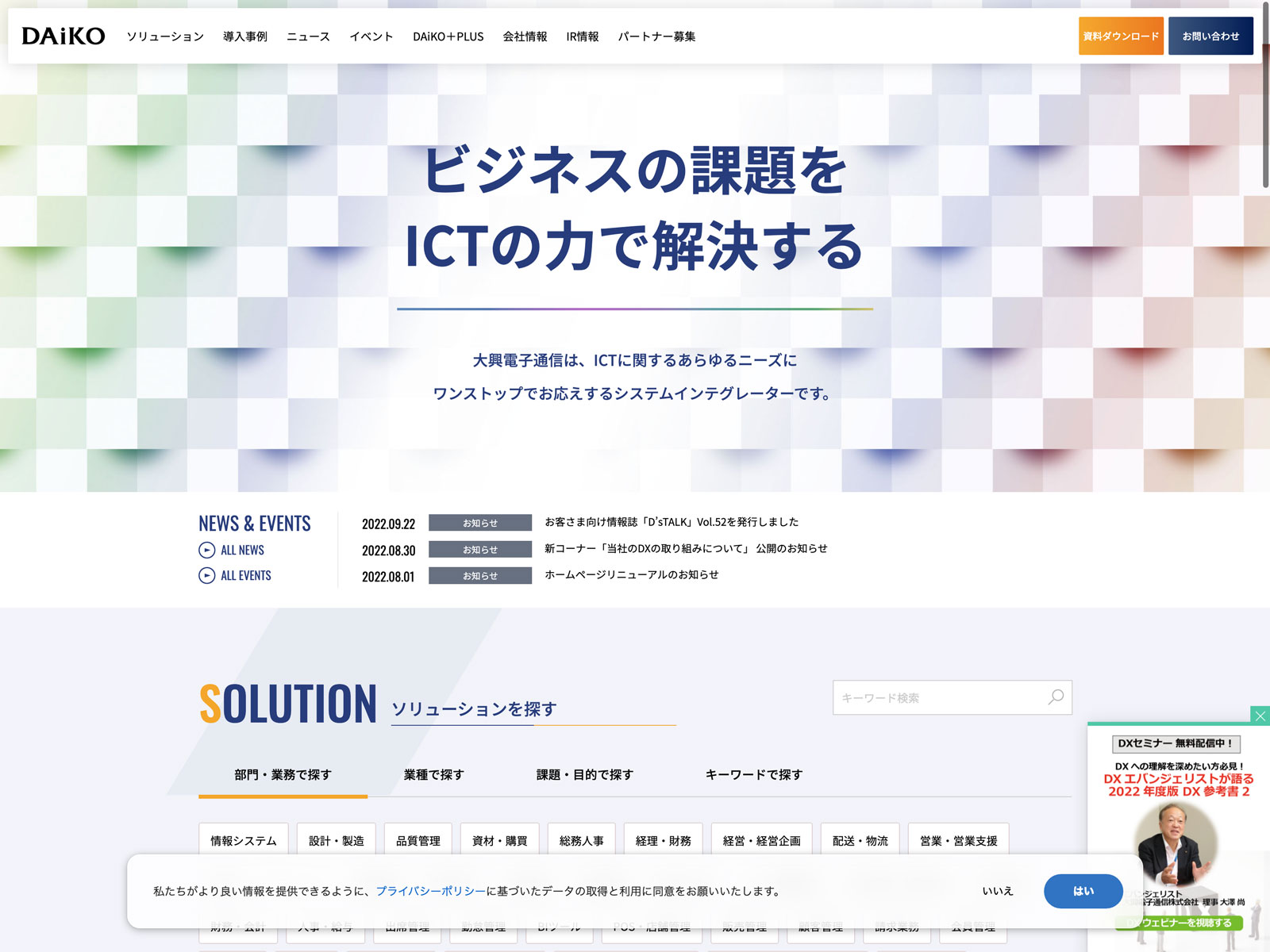The width and height of the screenshot is (1270, 952).
Task: Select the 情報システム category button
Action: point(244,840)
